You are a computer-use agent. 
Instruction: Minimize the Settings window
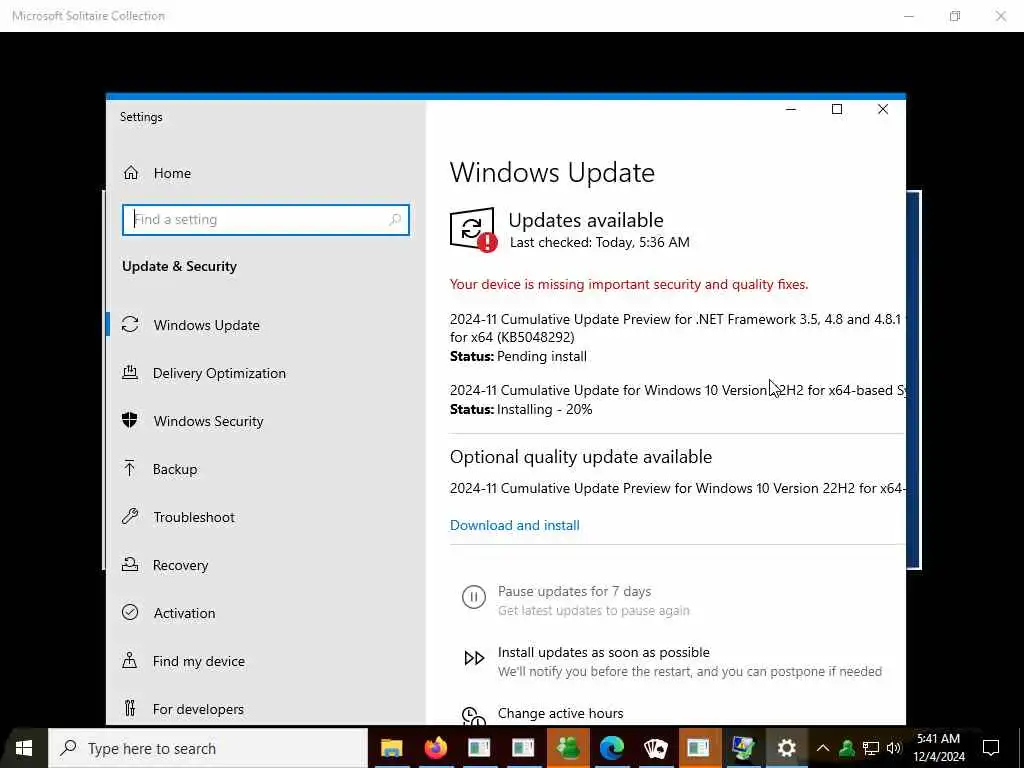[x=790, y=110]
